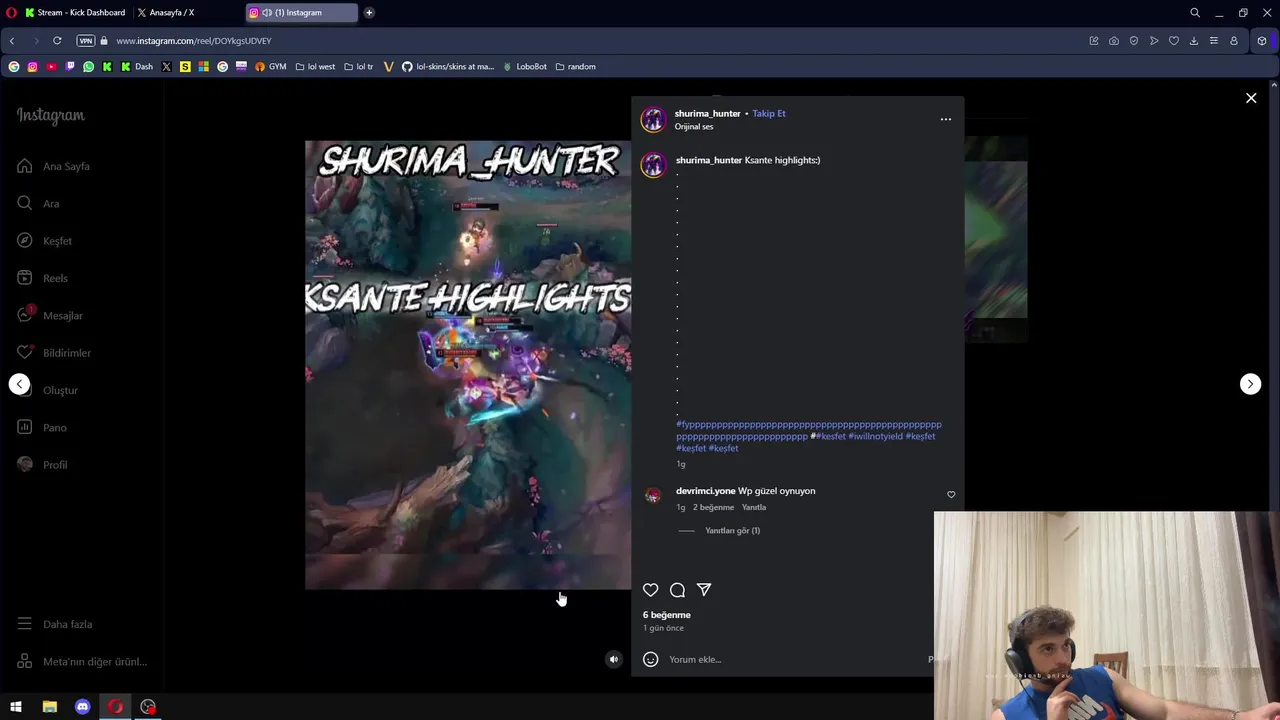1280x720 pixels.
Task: Click the #iwillnotyield hashtag
Action: coord(875,436)
